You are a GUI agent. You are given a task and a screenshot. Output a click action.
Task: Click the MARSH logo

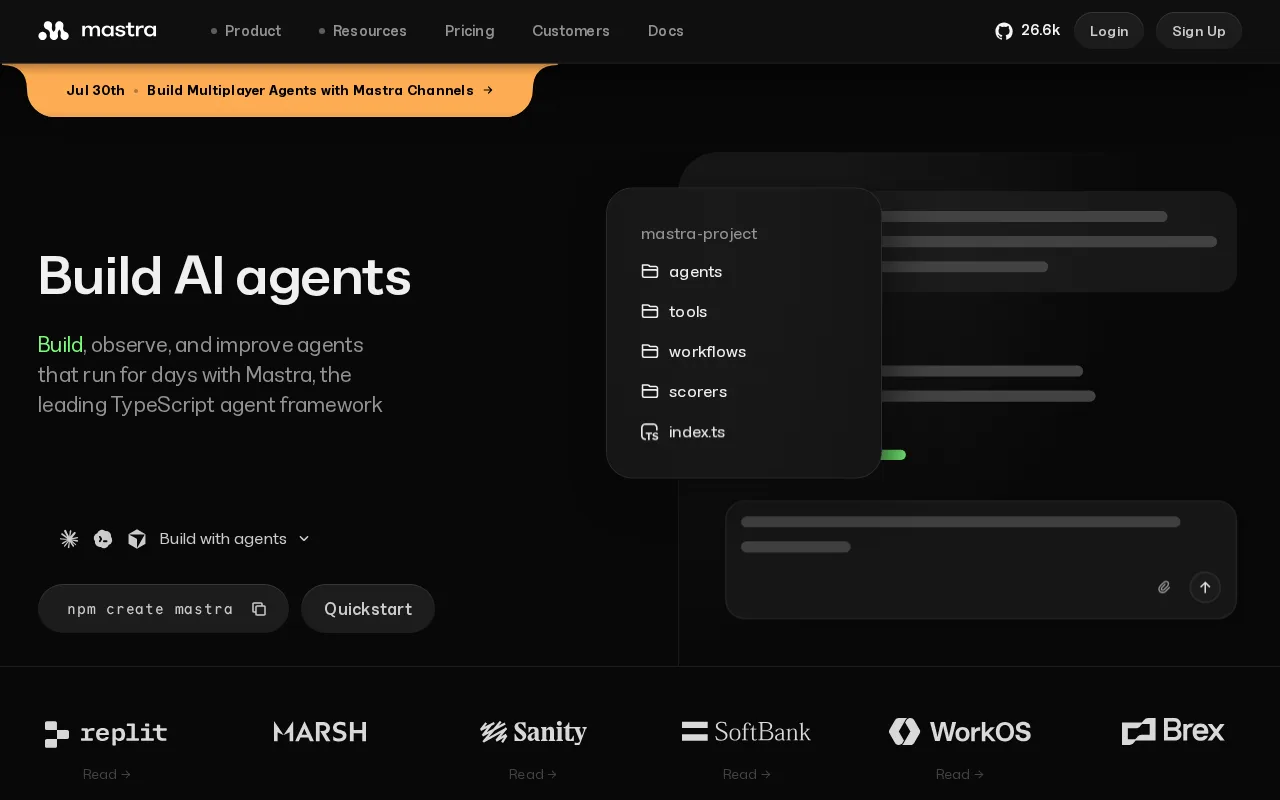(320, 732)
